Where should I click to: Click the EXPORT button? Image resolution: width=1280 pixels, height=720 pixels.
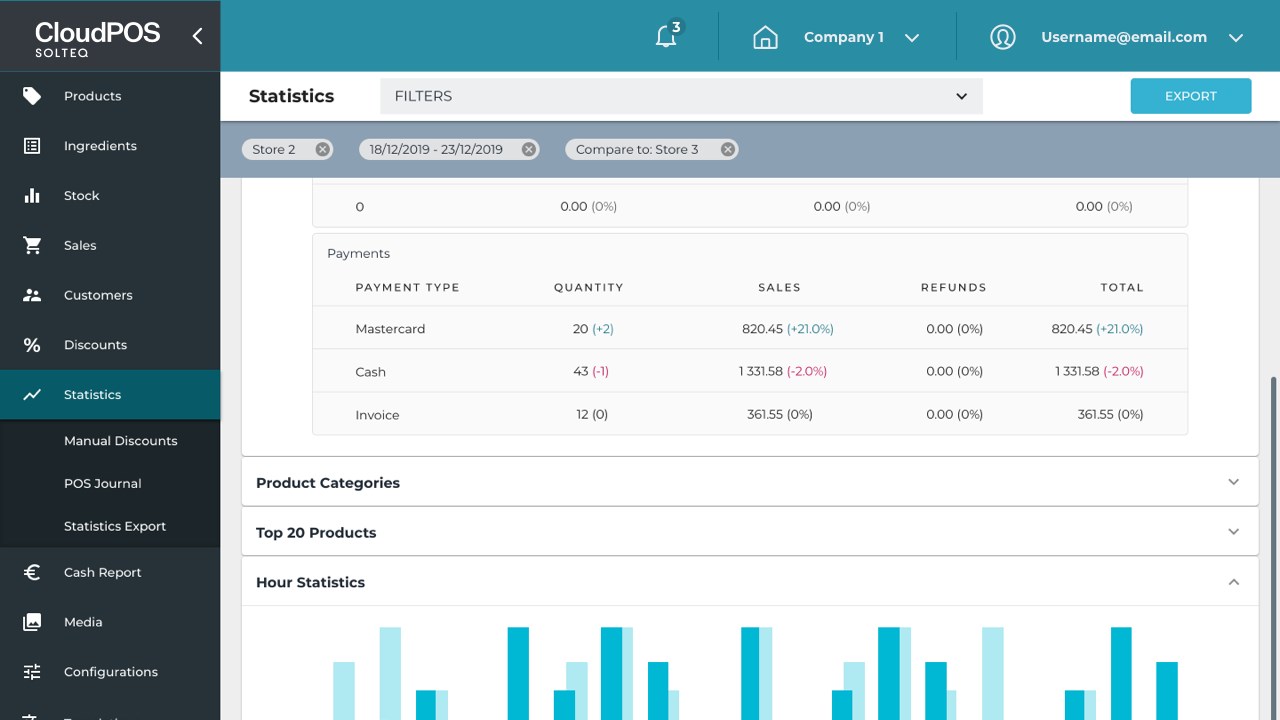point(1191,96)
